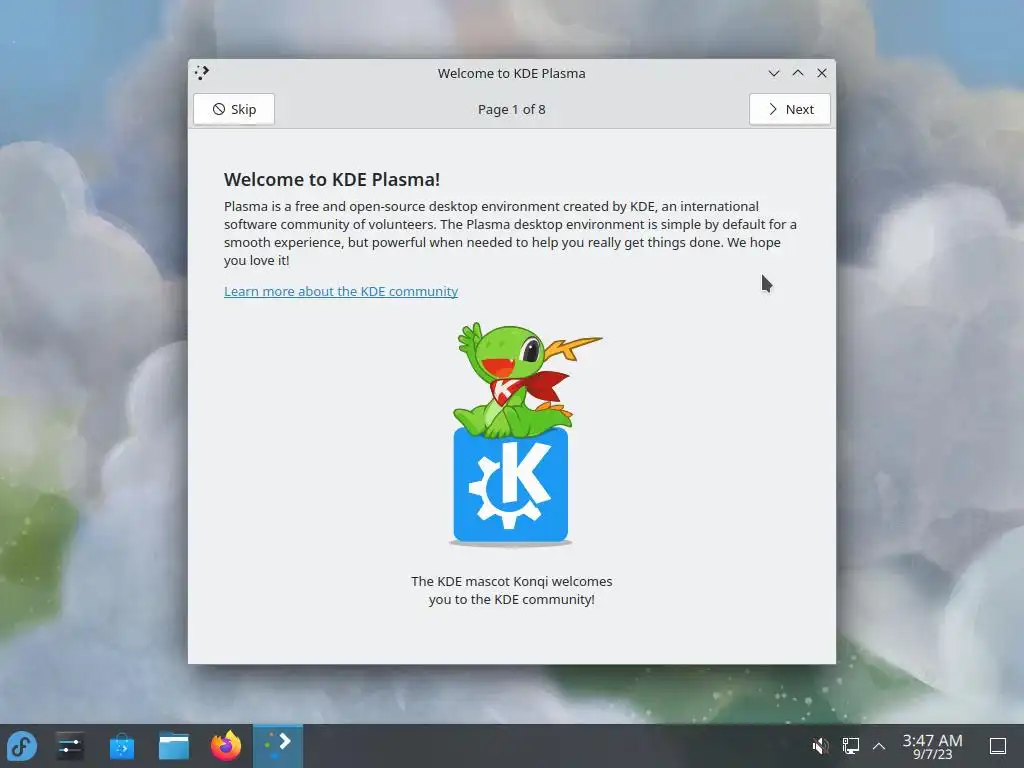Maximize the Welcome to KDE Plasma window

coord(798,73)
